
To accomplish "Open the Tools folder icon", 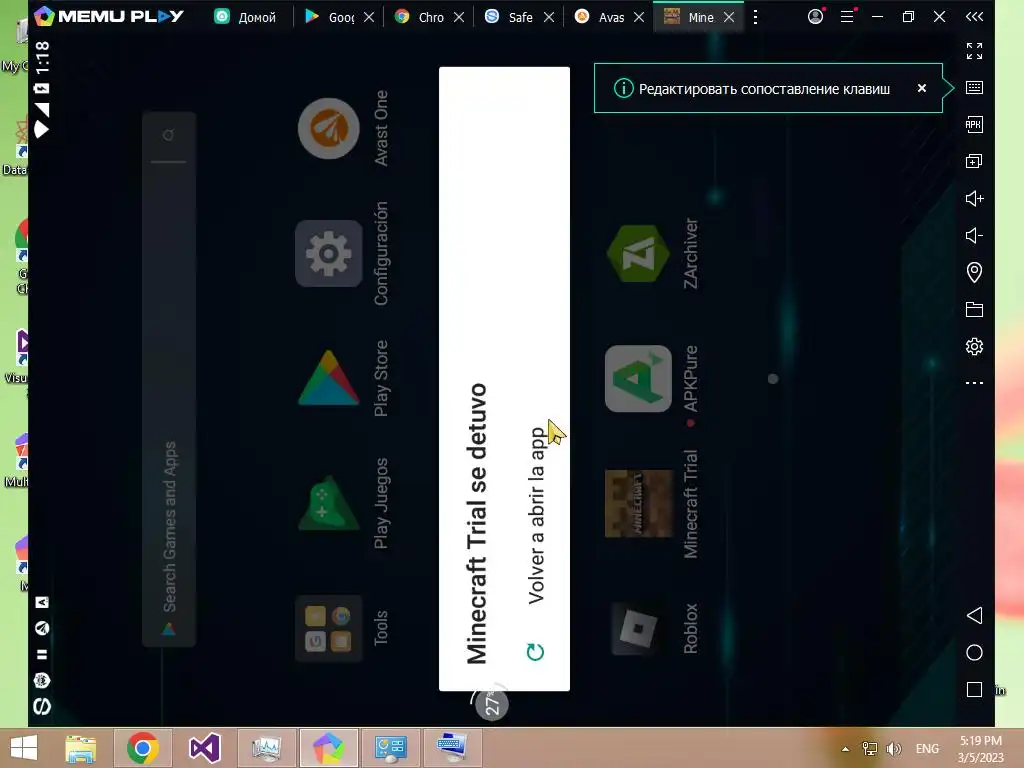I will point(328,628).
